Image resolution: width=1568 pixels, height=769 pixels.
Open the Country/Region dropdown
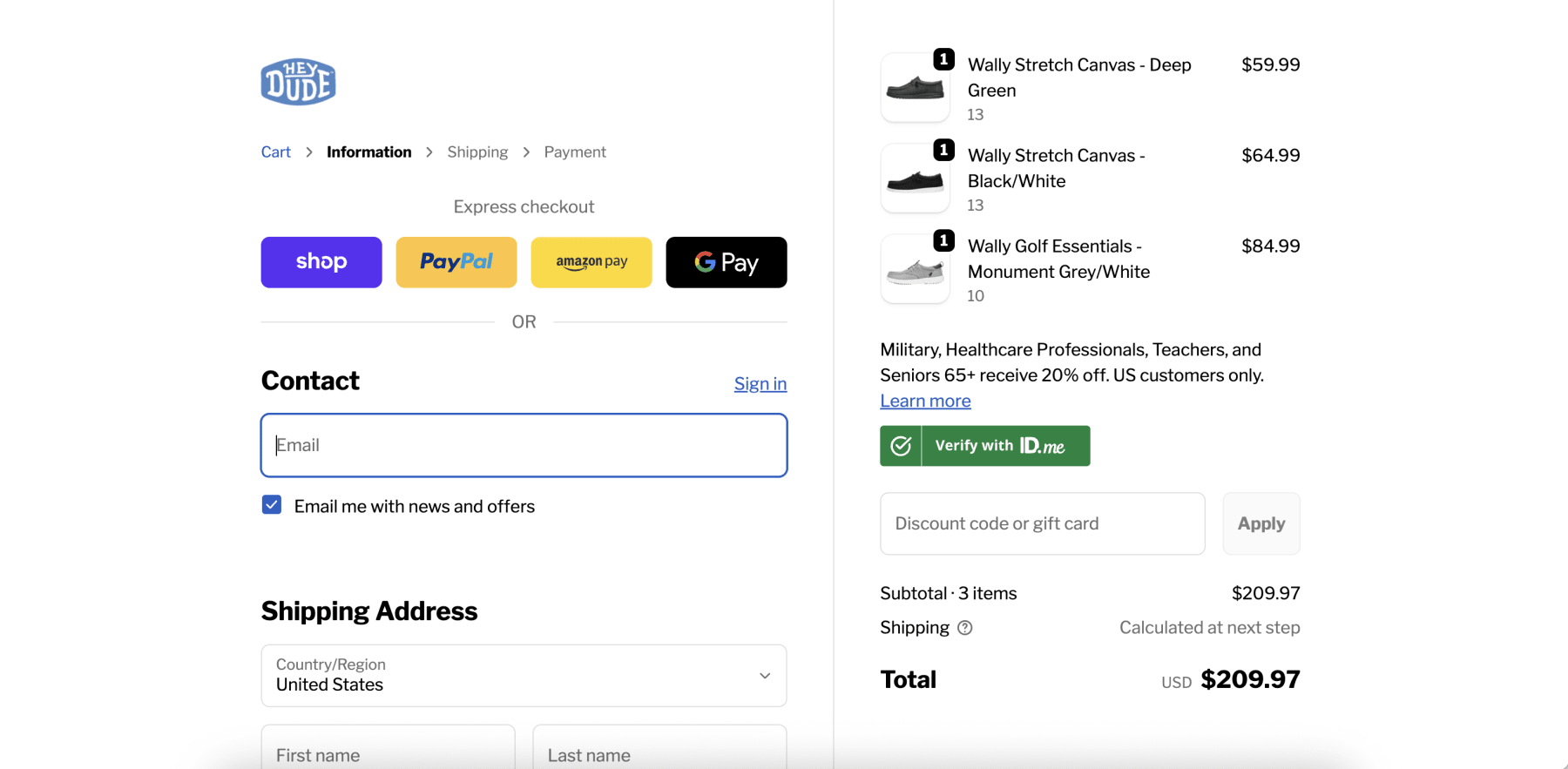[x=524, y=676]
